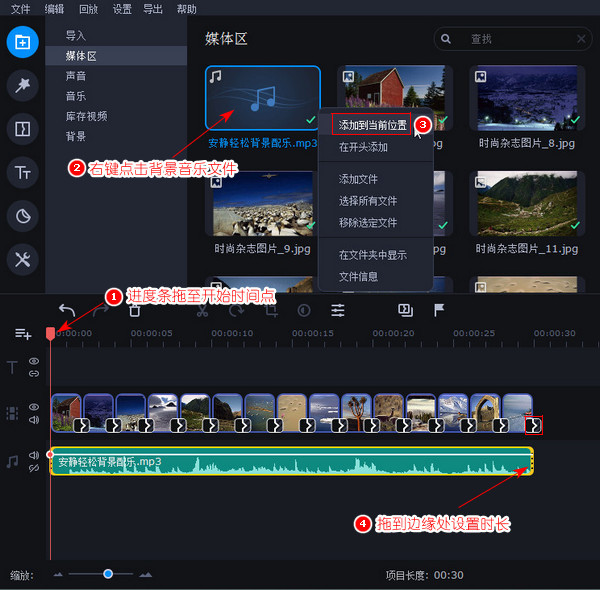Select 时尚杂志图片_8.jpg thumbnail
Viewport: 600px width, 590px height.
527,98
